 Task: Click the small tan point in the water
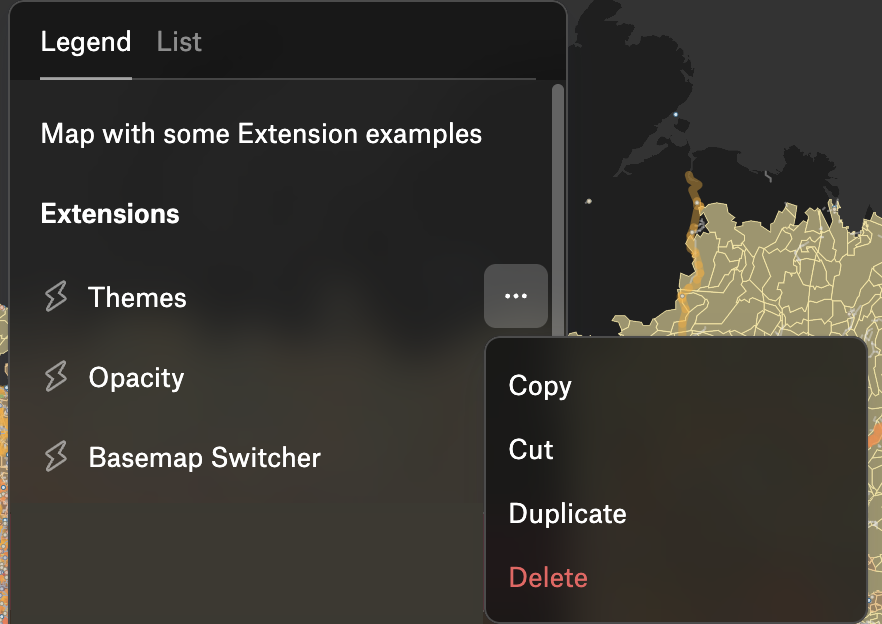[x=588, y=201]
